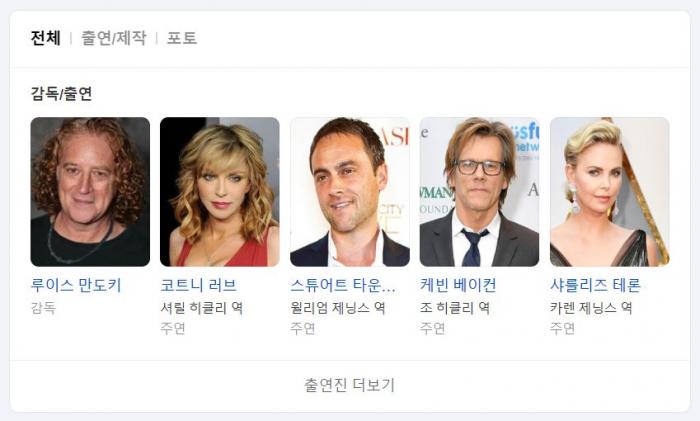
Task: Open the photo above 샤를리즈 테론
Action: coord(609,192)
